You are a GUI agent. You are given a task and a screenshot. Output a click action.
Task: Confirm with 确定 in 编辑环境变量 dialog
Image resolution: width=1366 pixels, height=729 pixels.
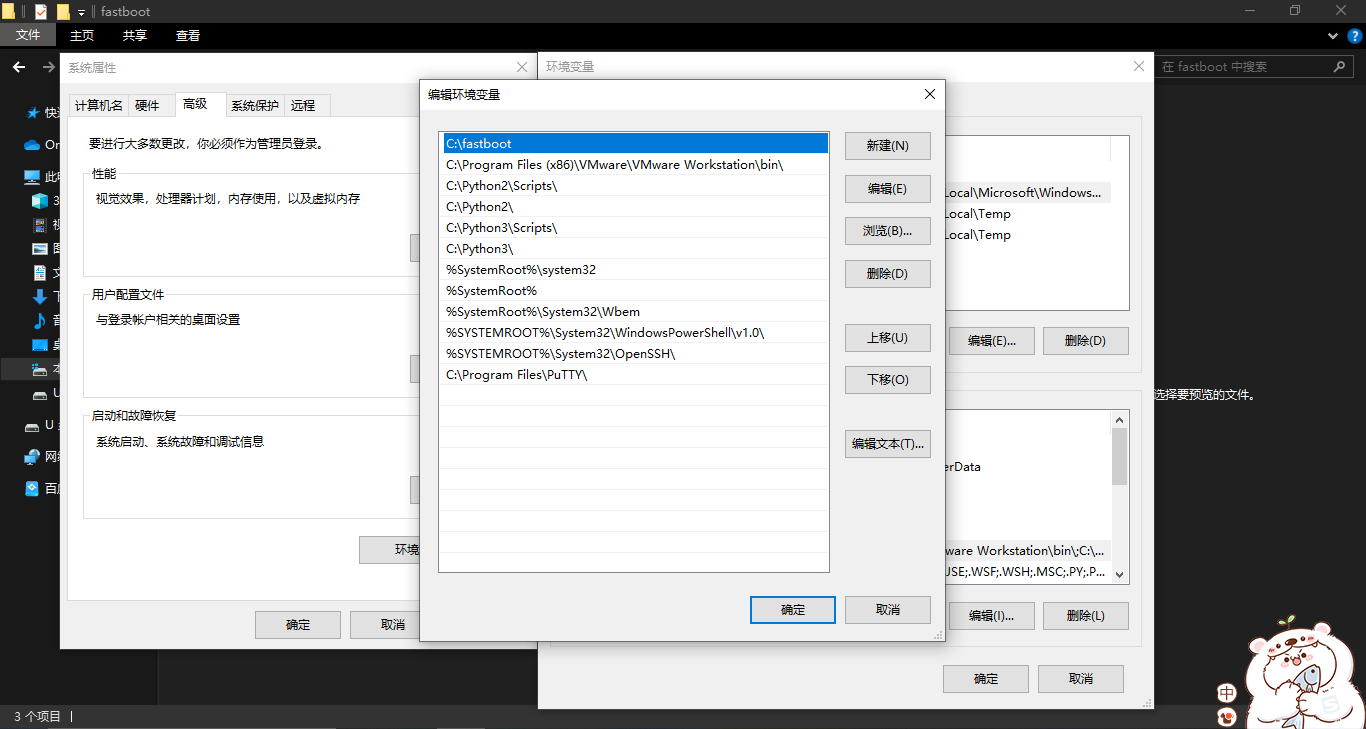click(x=793, y=610)
